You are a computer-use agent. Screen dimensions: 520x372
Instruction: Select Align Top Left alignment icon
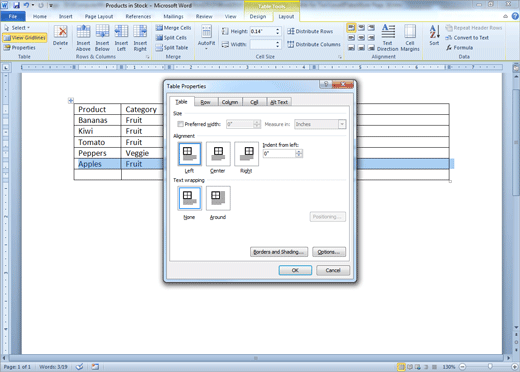[x=351, y=28]
